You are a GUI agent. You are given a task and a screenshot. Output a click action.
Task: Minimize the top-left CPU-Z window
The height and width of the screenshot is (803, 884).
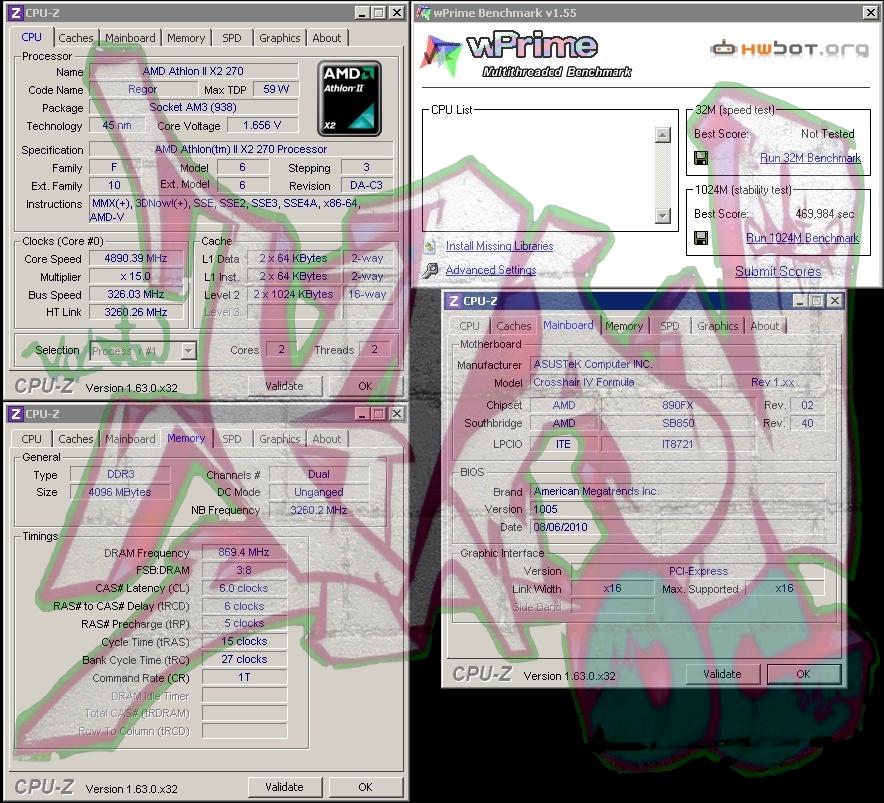click(x=362, y=12)
